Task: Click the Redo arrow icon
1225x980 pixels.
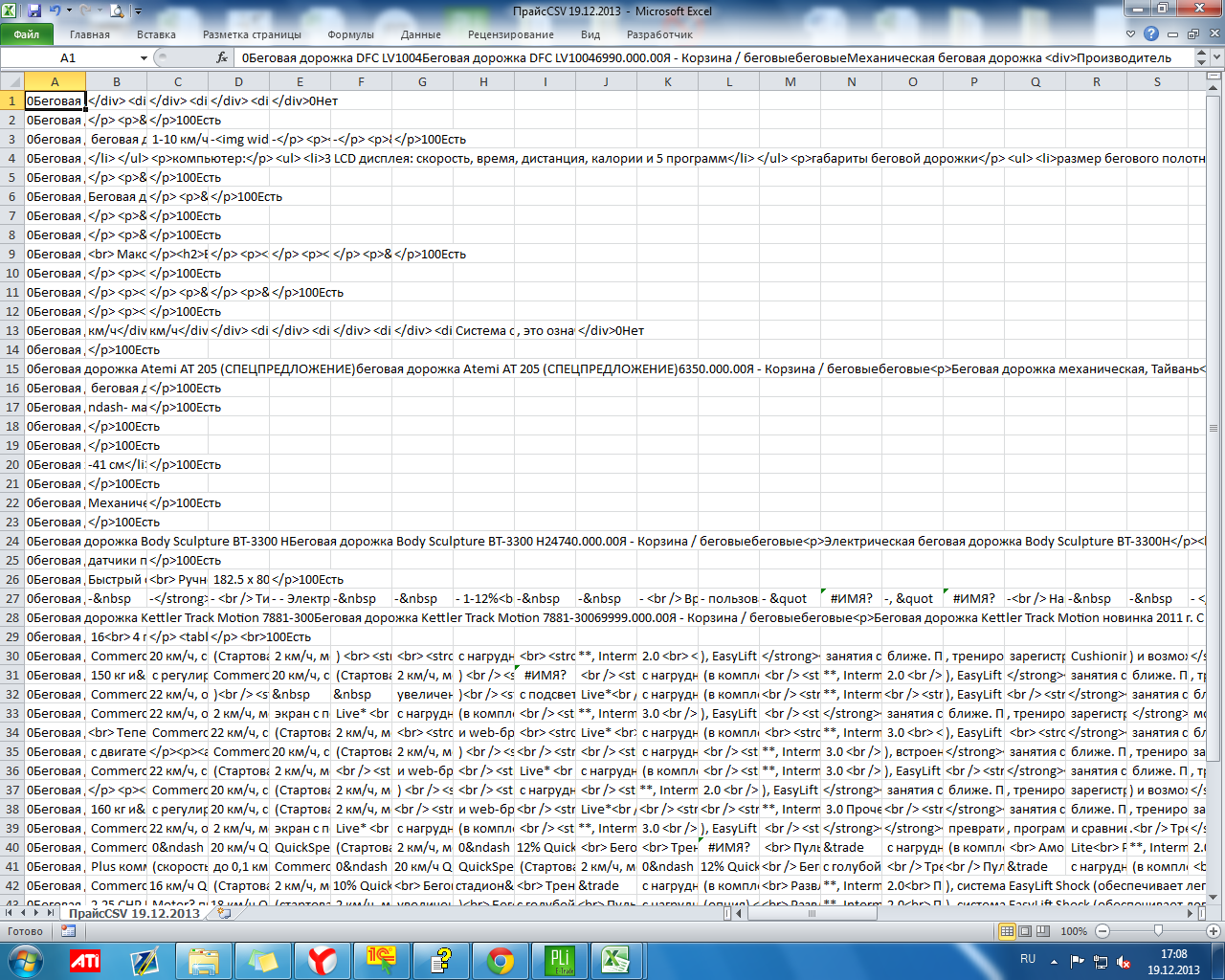Action: 86,11
